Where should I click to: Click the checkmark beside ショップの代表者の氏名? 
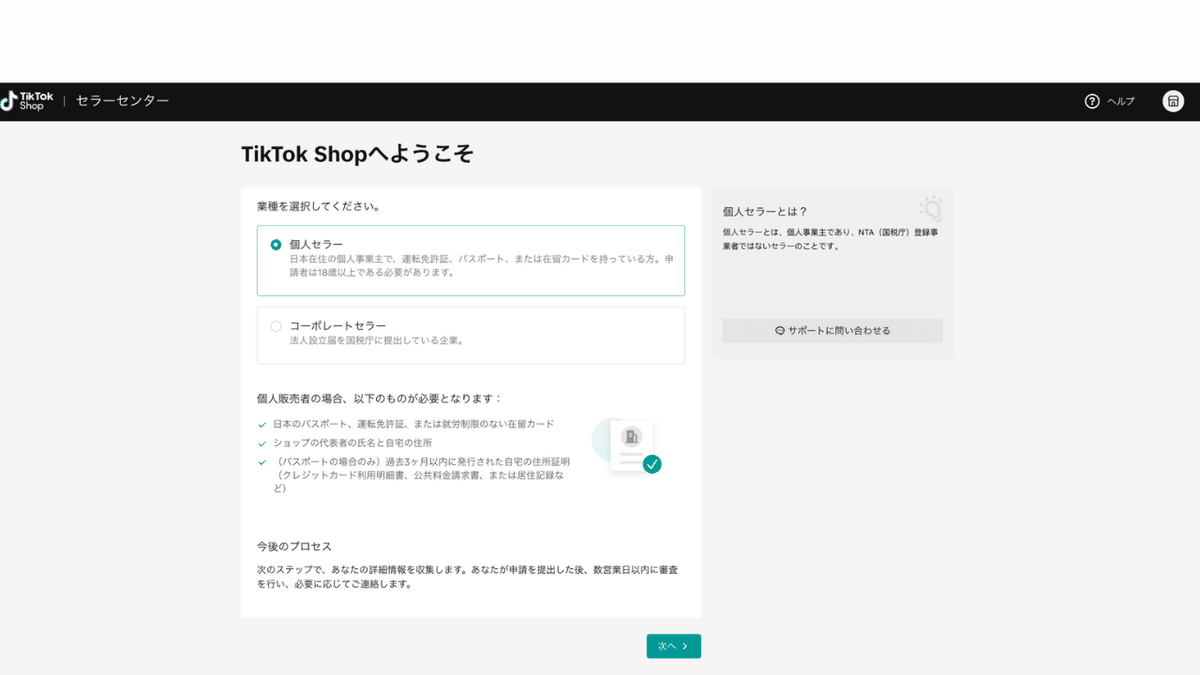[262, 443]
